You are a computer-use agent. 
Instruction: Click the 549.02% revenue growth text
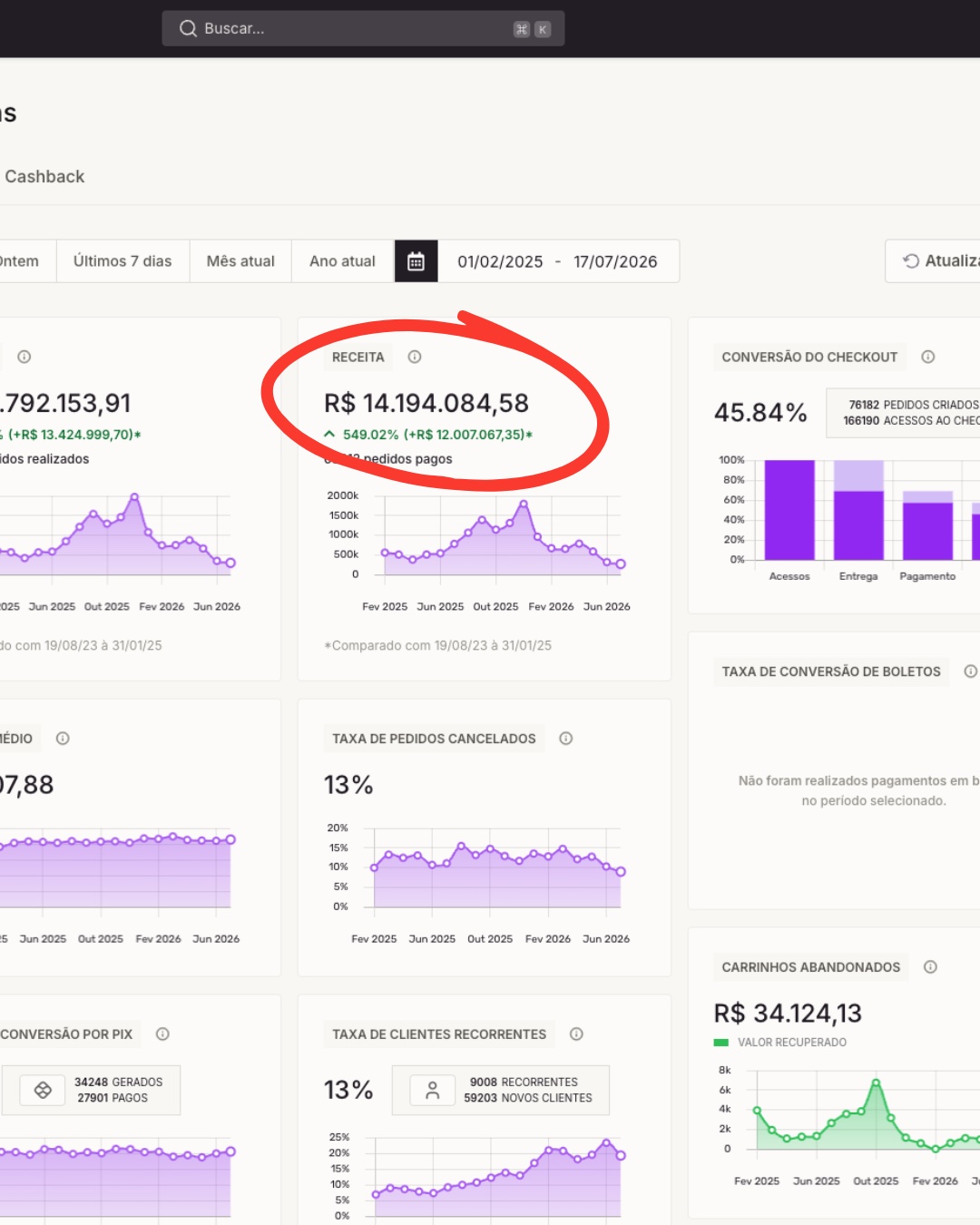[x=370, y=435]
